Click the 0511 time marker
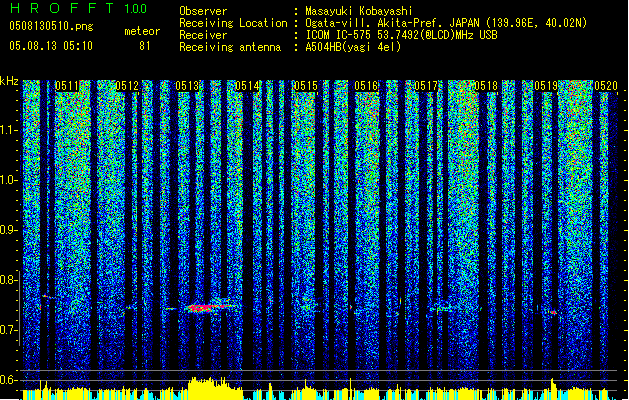The image size is (629, 400). pos(67,86)
